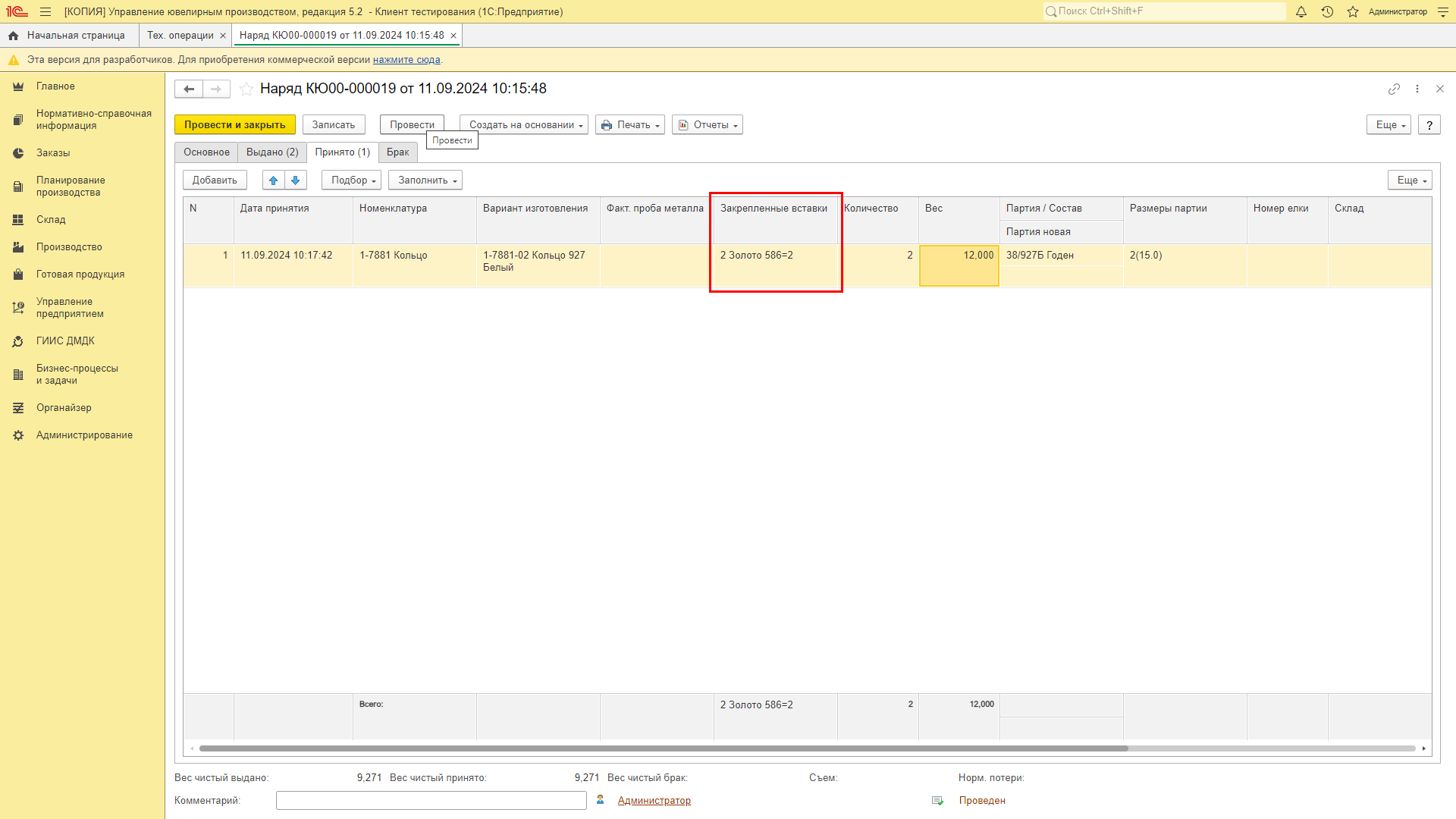The height and width of the screenshot is (819, 1456).
Task: Open favorites star icon in the top bar
Action: [1353, 12]
